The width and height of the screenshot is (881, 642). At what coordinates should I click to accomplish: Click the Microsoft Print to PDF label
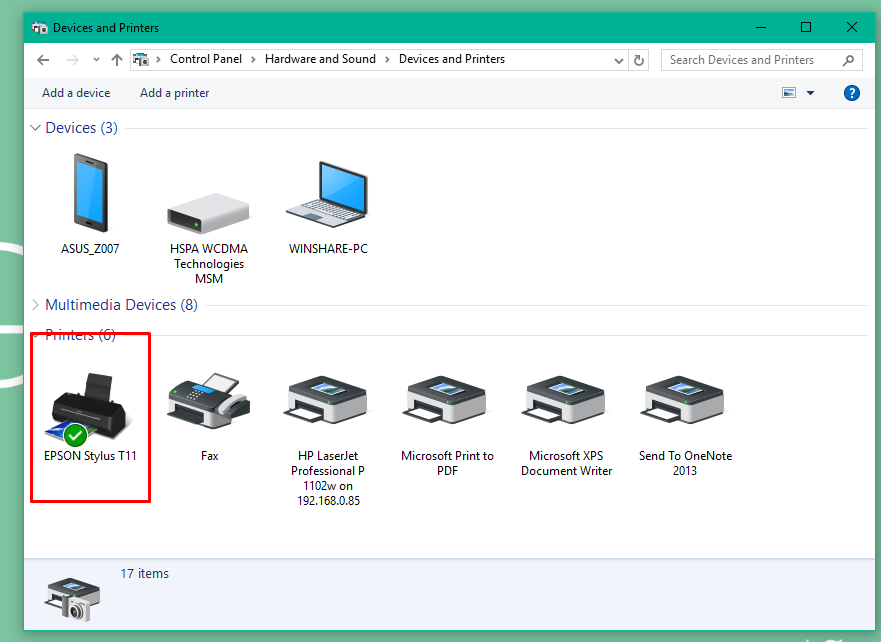coord(447,463)
